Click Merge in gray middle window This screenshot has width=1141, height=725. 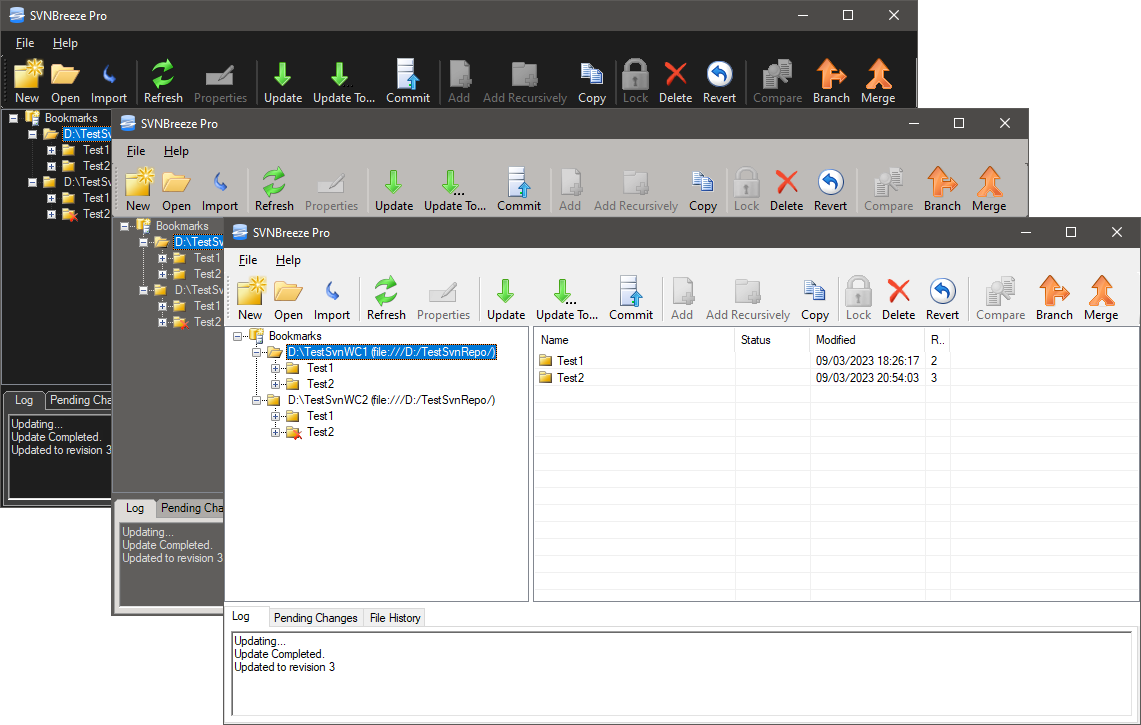coord(989,191)
